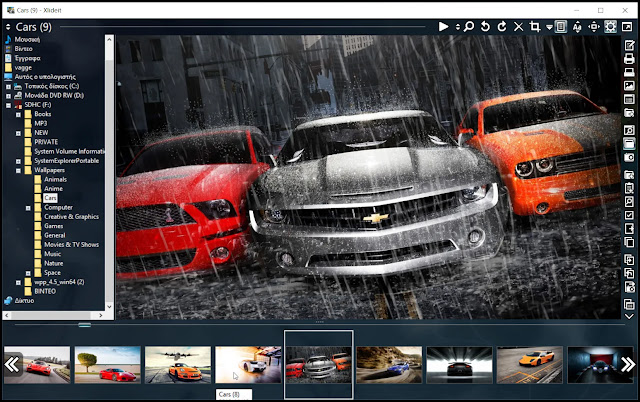Select the Crop tool
The height and width of the screenshot is (402, 640).
coord(535,27)
